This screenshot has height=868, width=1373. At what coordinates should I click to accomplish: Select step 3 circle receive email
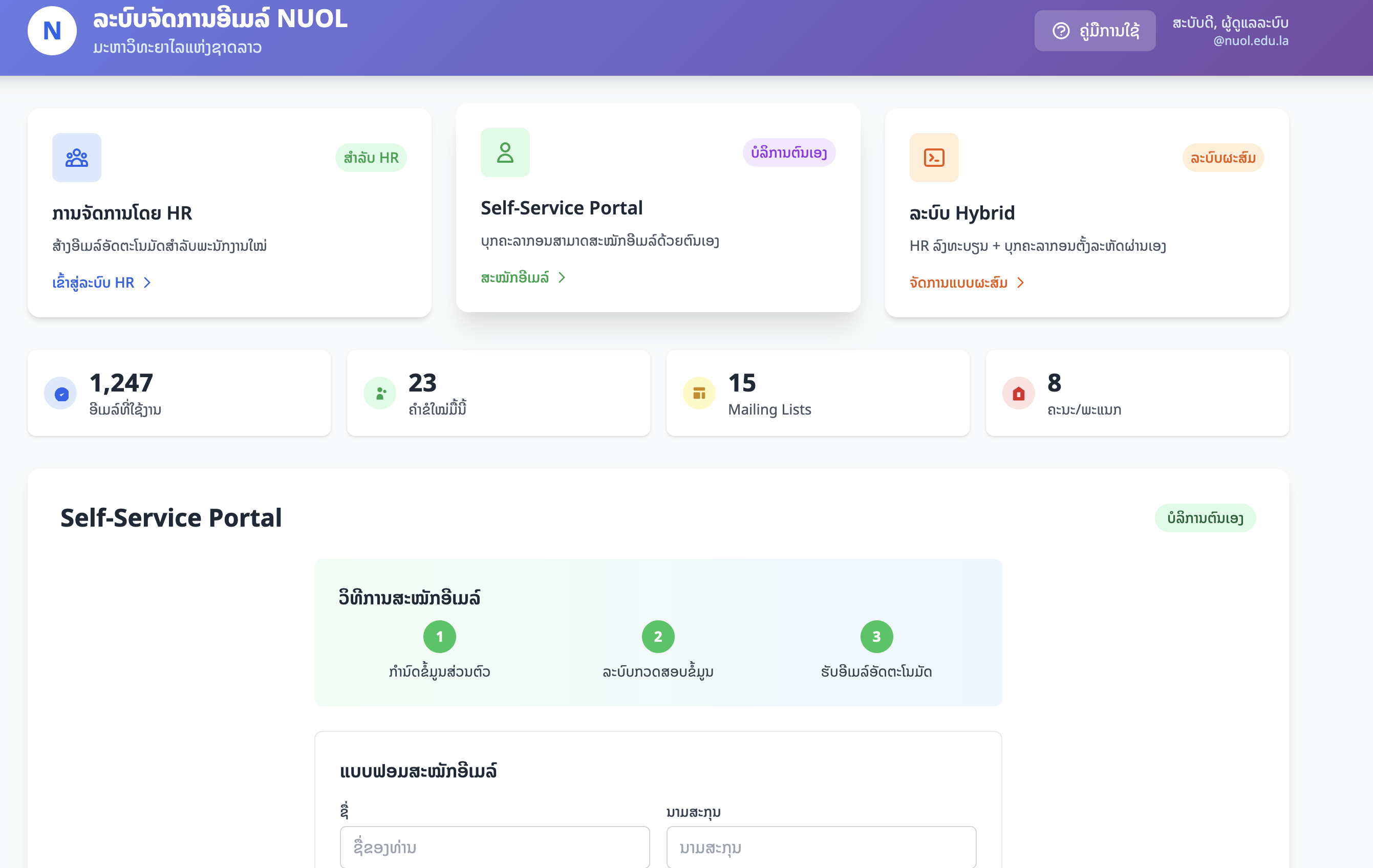click(x=876, y=637)
